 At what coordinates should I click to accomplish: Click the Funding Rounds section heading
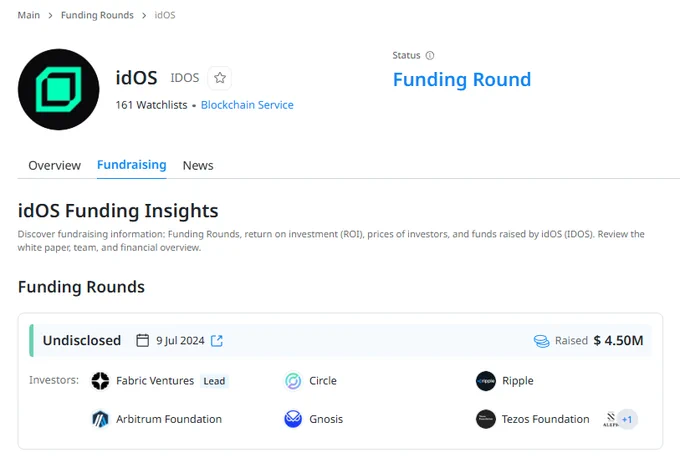[81, 287]
